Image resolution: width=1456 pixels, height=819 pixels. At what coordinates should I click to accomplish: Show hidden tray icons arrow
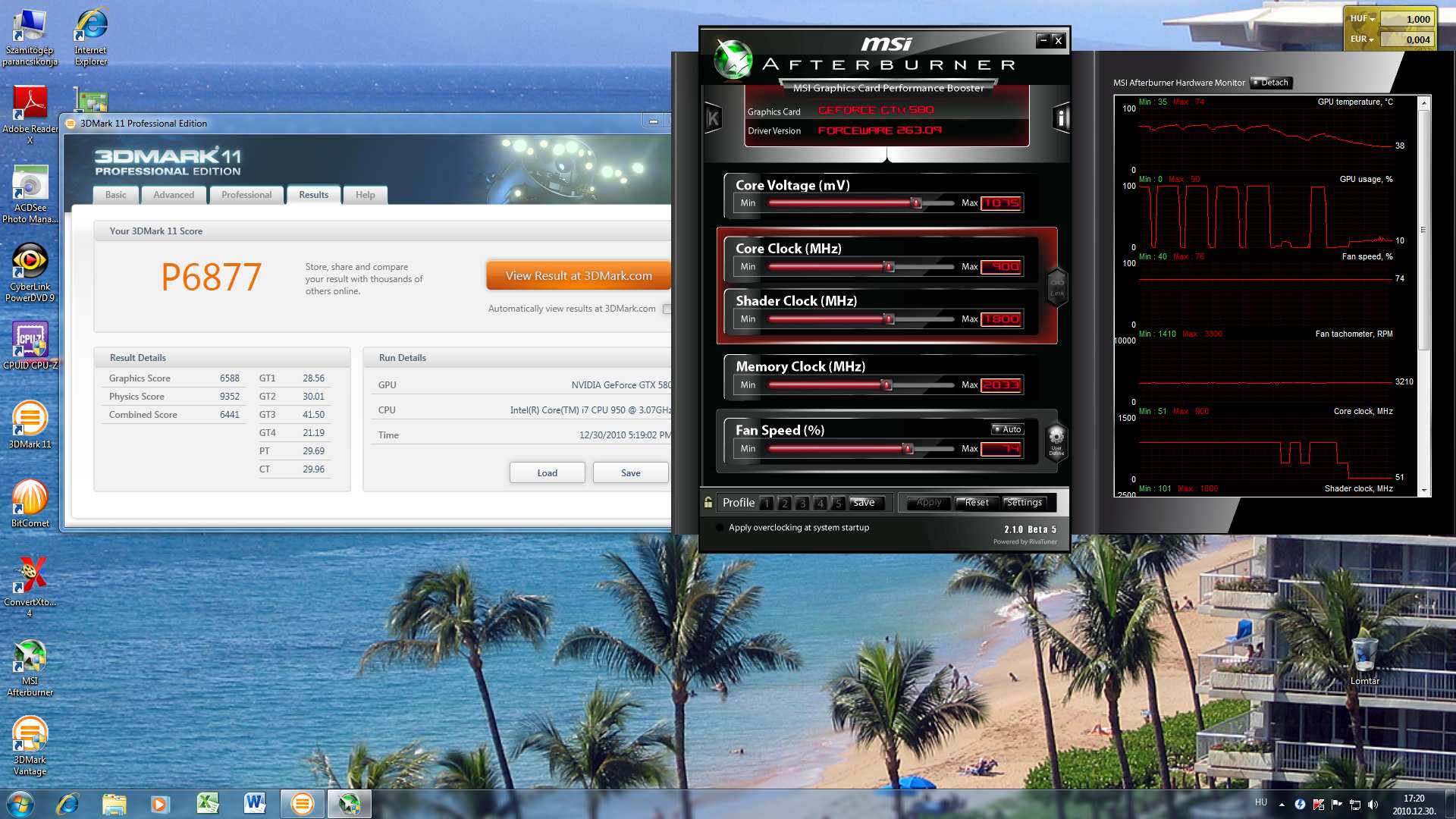point(1282,804)
